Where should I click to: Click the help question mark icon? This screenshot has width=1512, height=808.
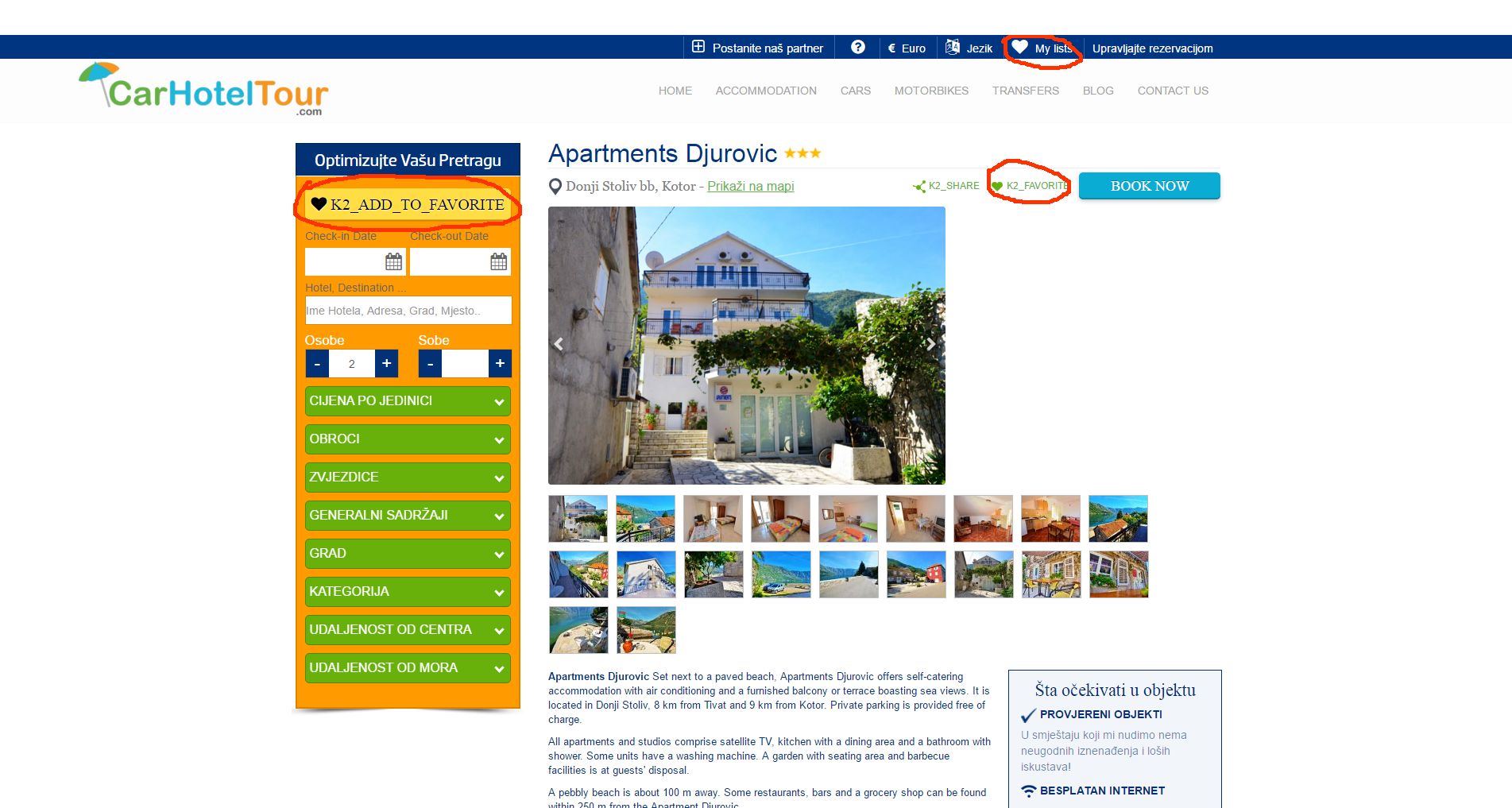point(857,48)
